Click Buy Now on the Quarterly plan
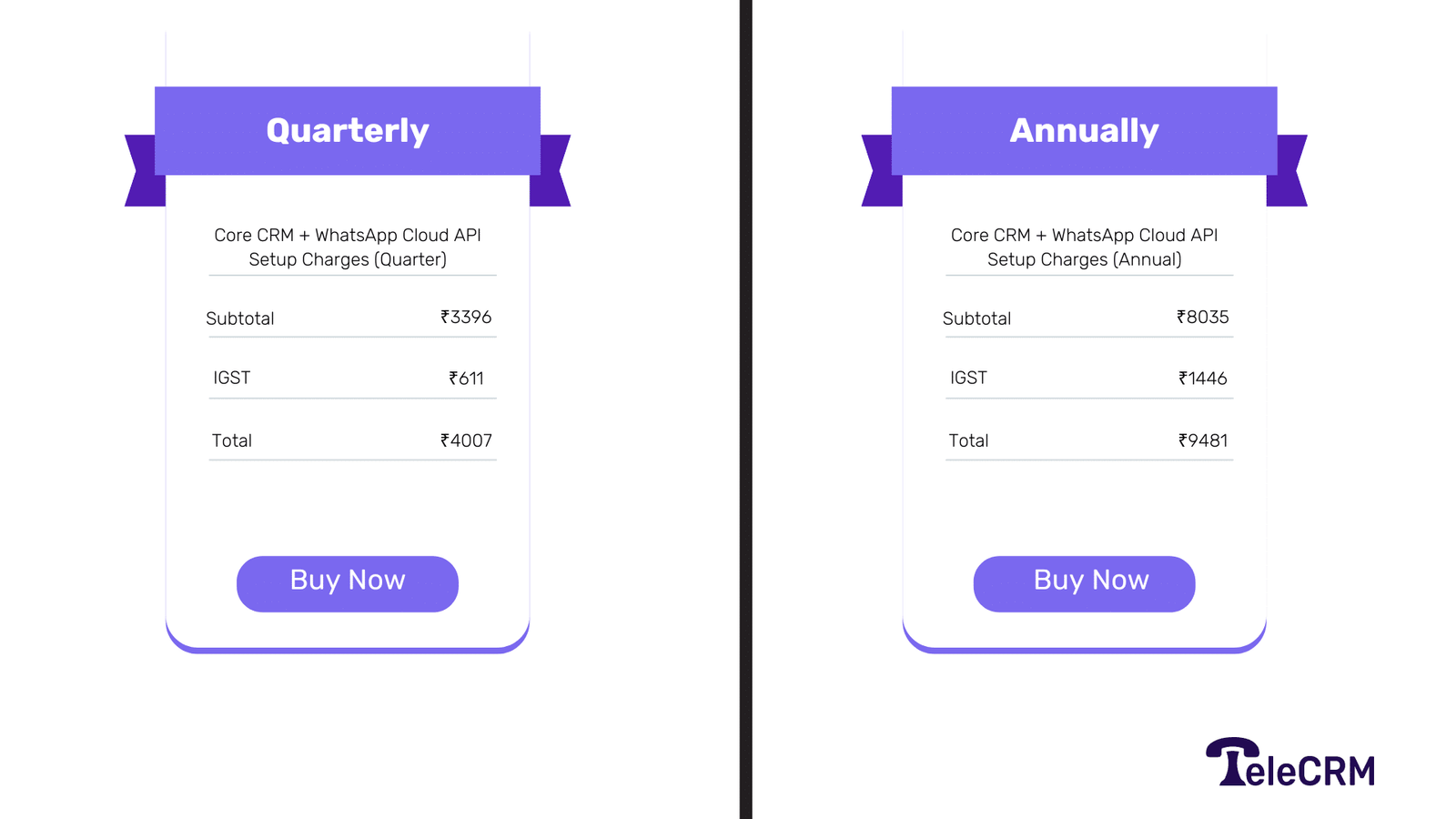This screenshot has width=1456, height=819. (x=347, y=582)
